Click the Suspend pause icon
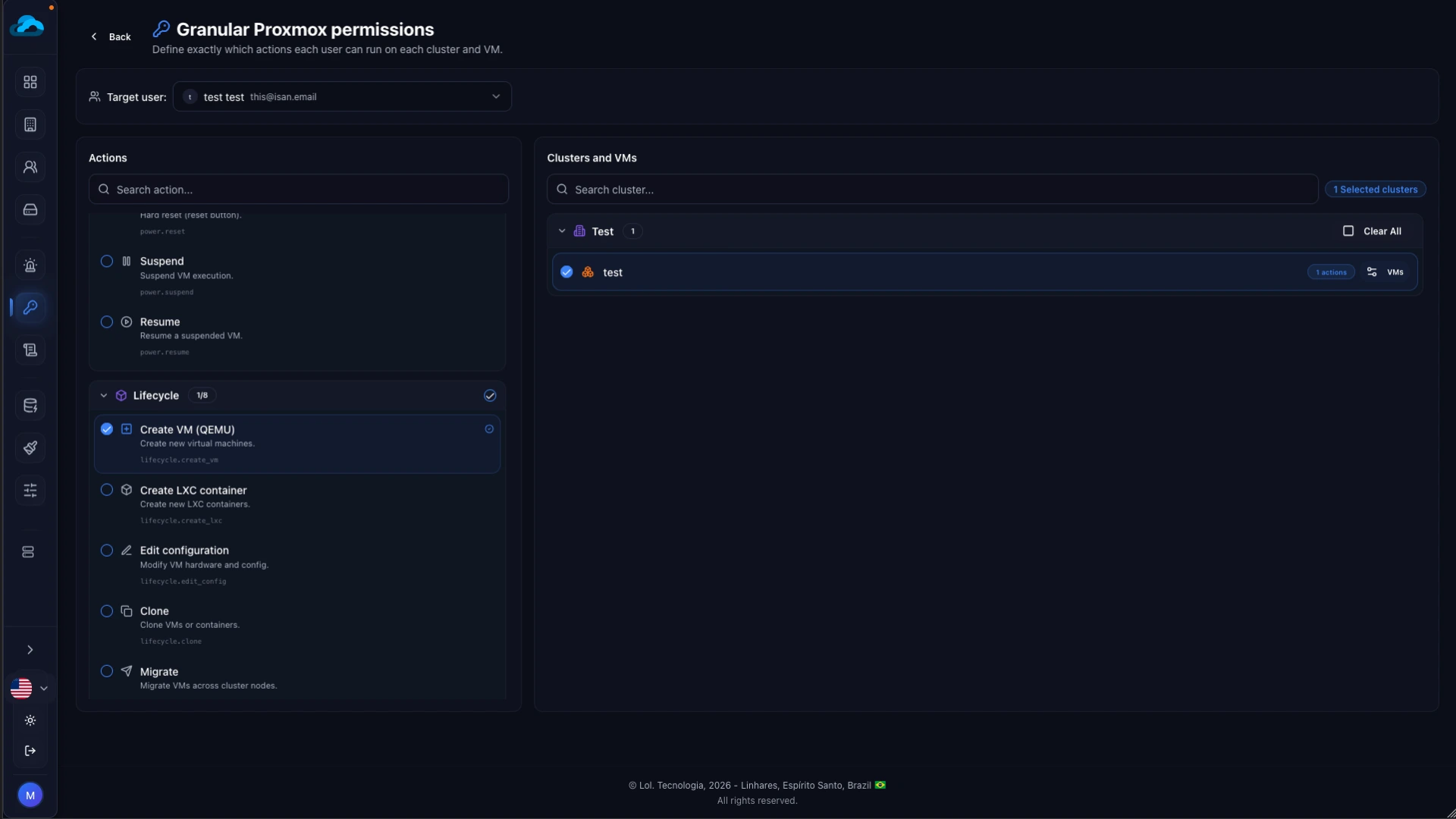The height and width of the screenshot is (819, 1456). point(127,262)
